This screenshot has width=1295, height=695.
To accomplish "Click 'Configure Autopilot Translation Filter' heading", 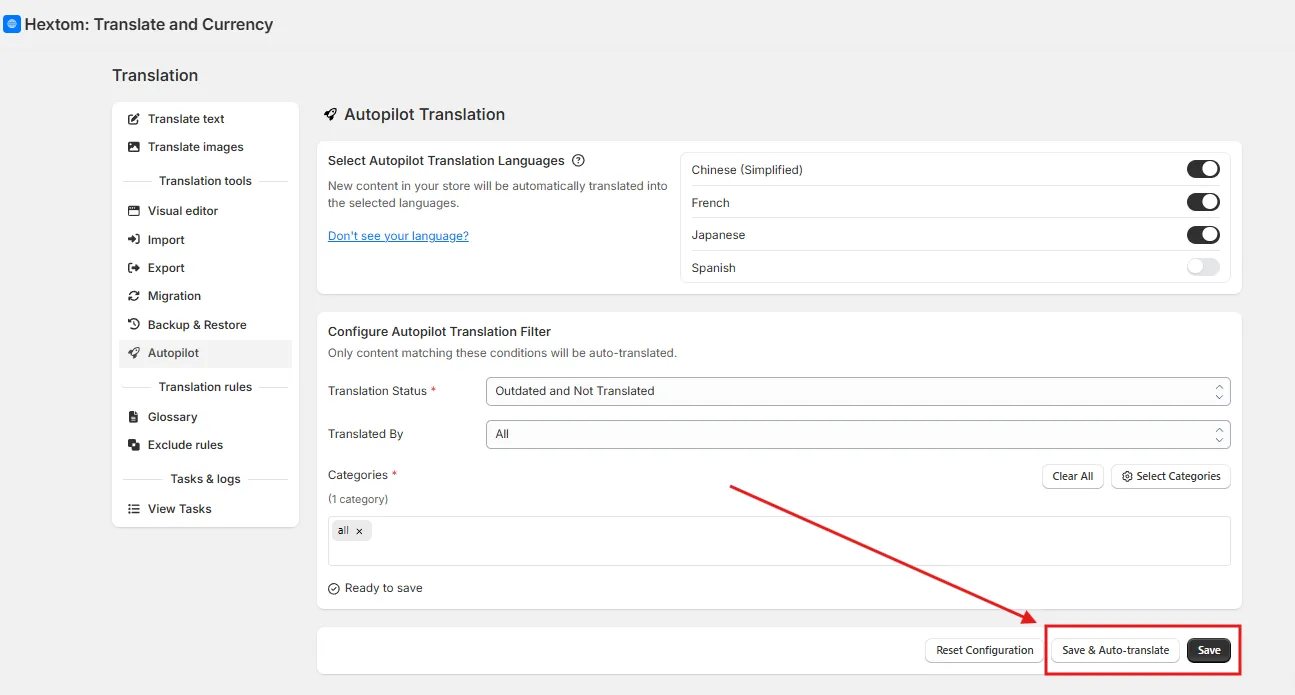I will click(x=439, y=331).
